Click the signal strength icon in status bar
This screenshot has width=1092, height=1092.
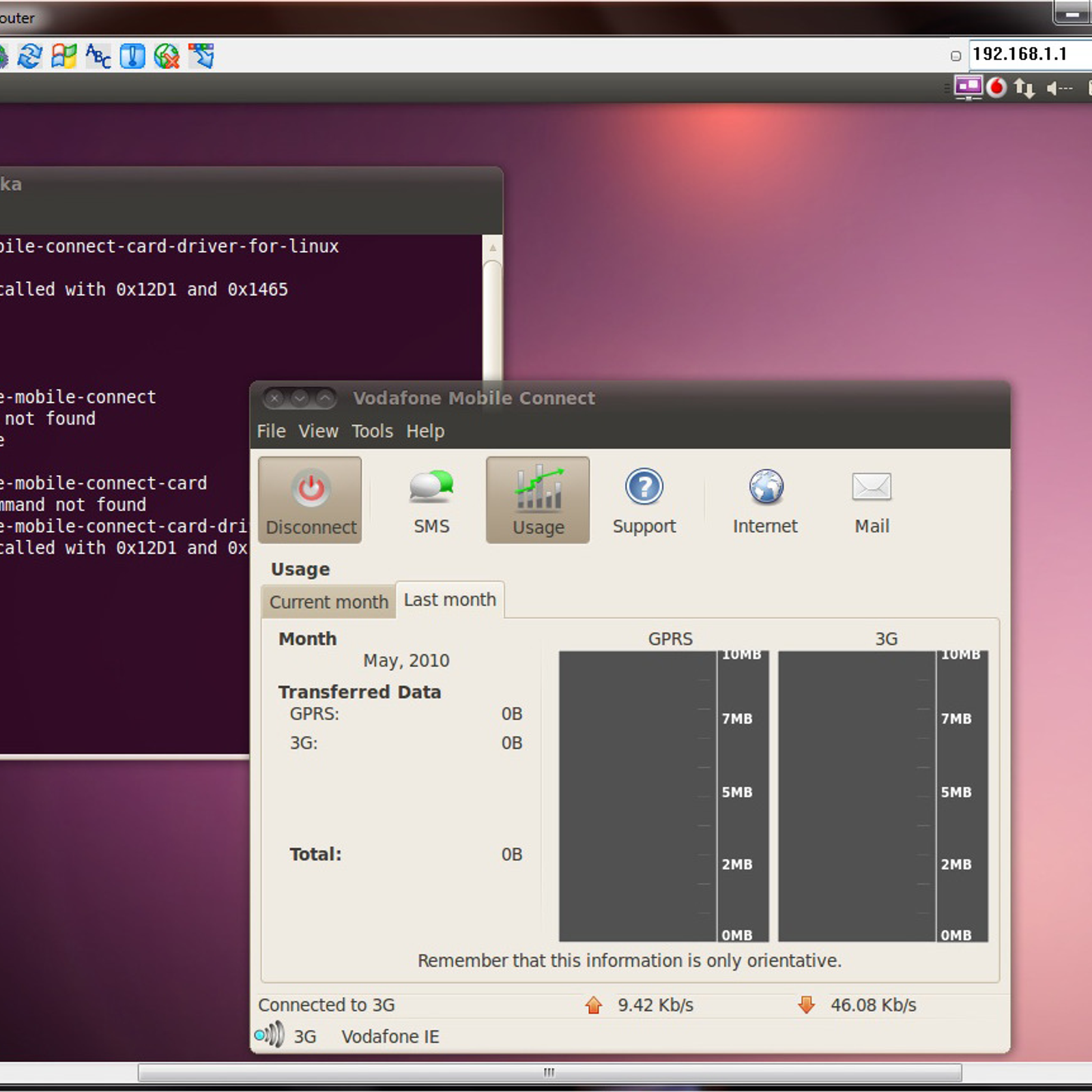270,1035
